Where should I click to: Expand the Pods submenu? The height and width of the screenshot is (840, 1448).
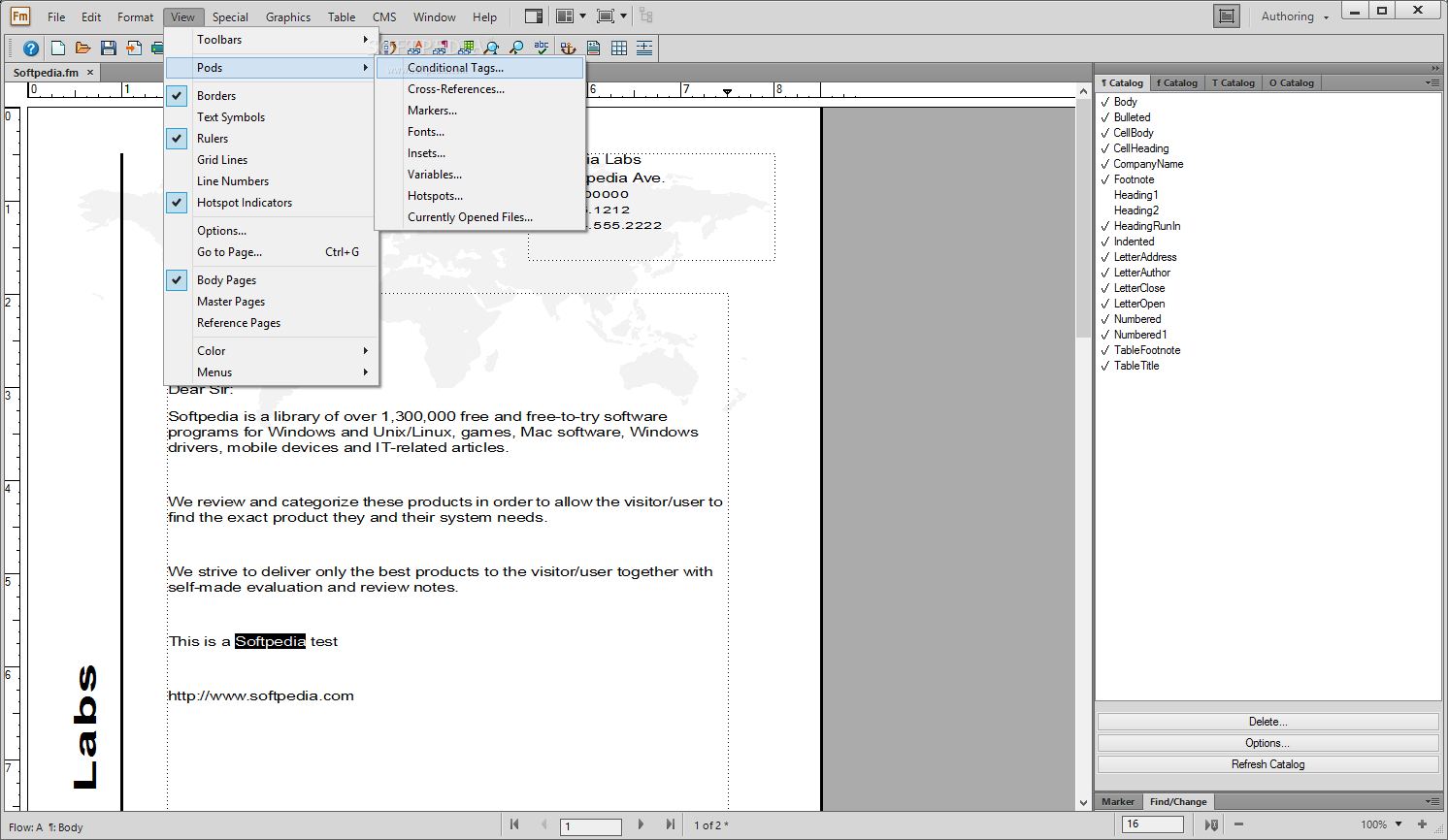click(271, 68)
